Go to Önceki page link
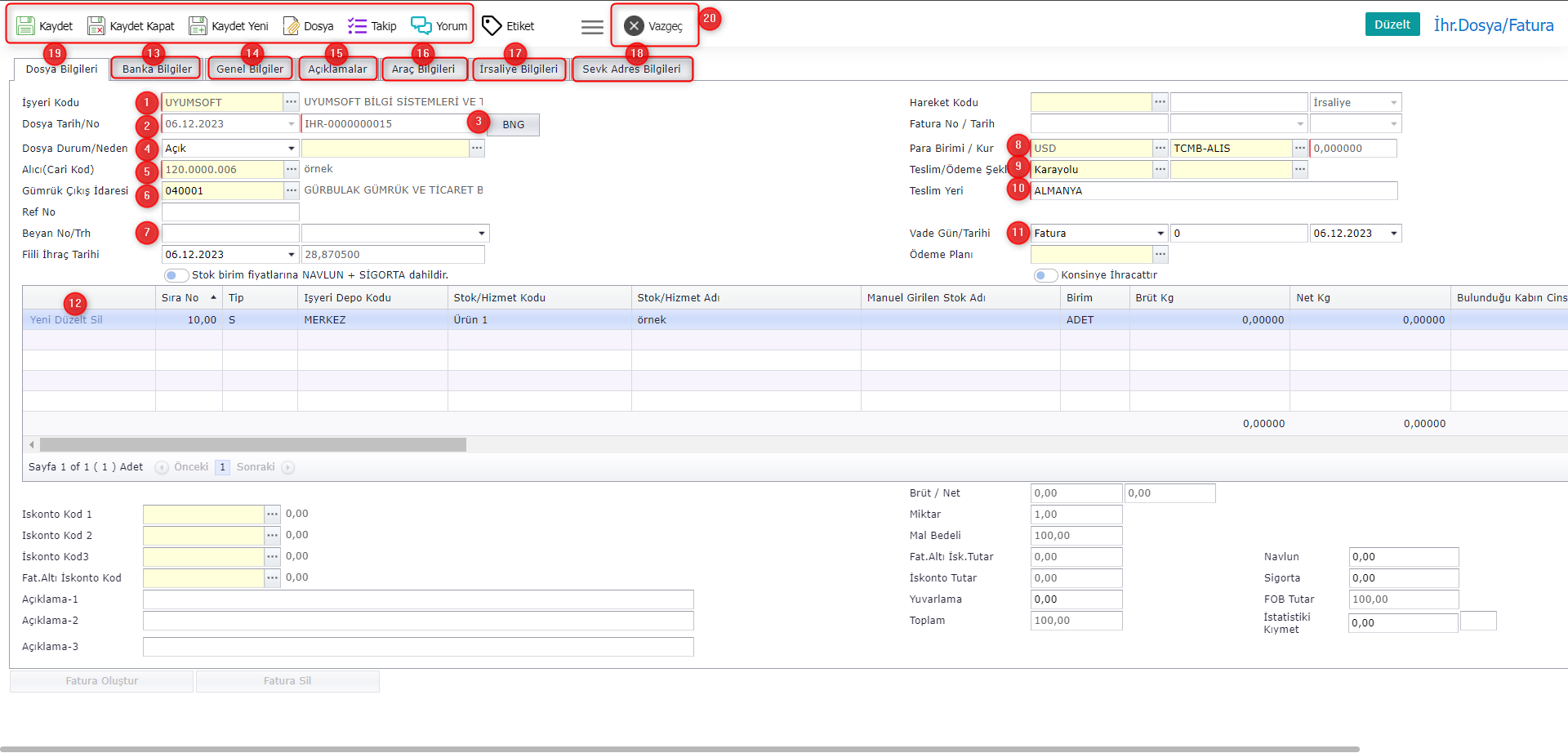 (x=191, y=467)
